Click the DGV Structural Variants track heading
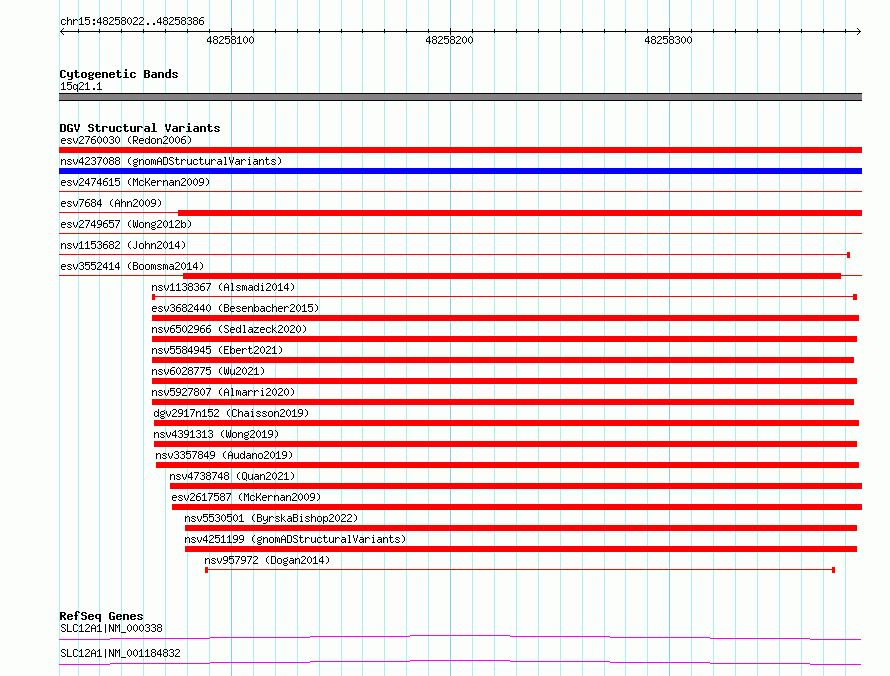Screen dimensions: 890x676 [x=140, y=128]
